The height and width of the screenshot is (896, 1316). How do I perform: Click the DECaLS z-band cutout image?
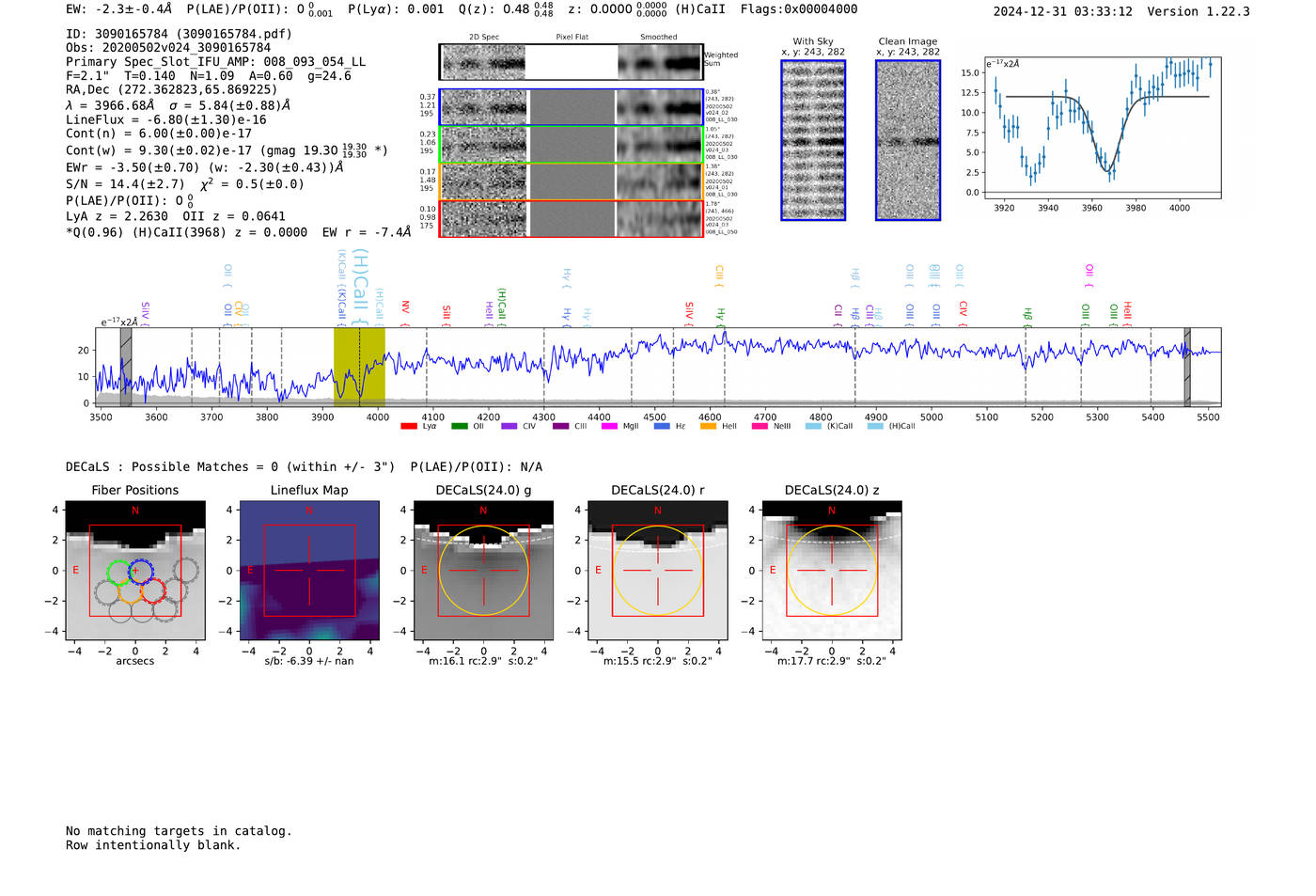[x=831, y=571]
